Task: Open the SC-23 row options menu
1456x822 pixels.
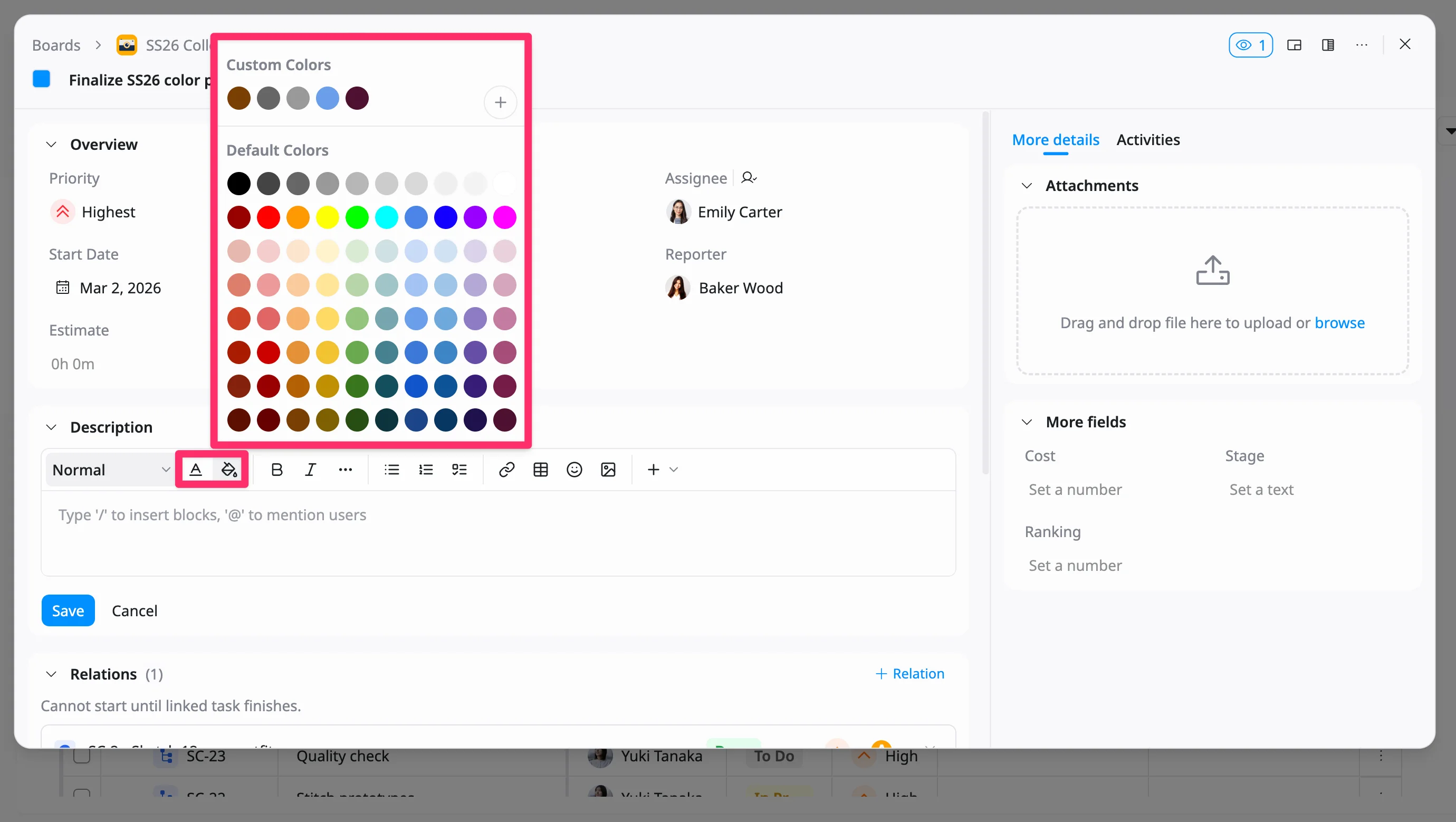Action: click(1380, 756)
